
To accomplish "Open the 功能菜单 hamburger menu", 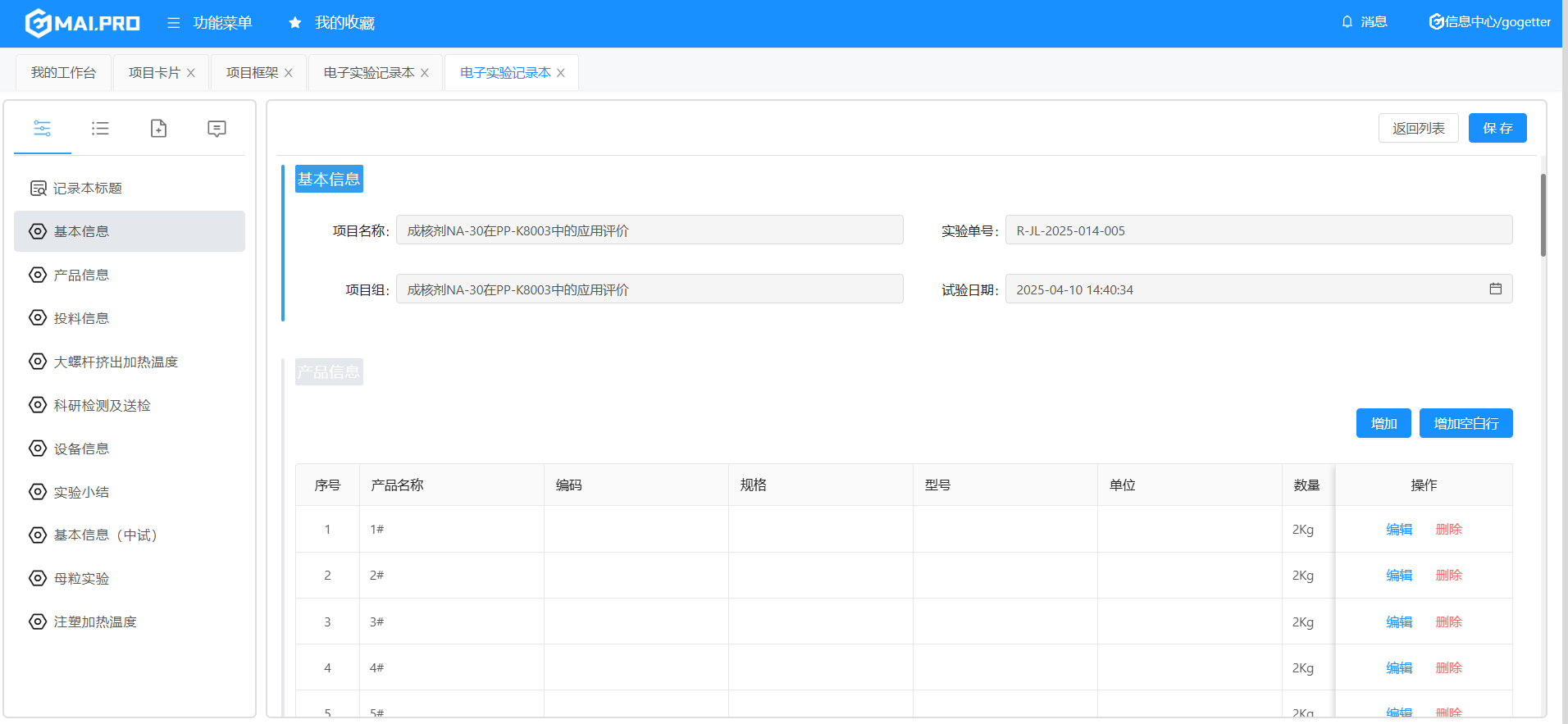I will click(x=174, y=23).
